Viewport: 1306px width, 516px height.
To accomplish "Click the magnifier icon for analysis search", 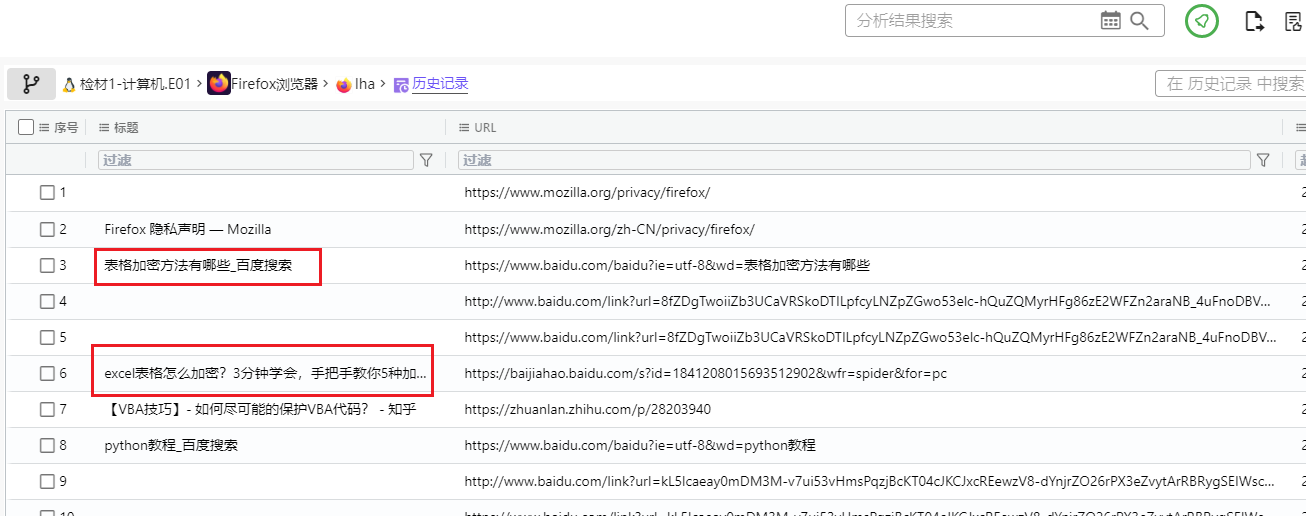I will pyautogui.click(x=1139, y=21).
